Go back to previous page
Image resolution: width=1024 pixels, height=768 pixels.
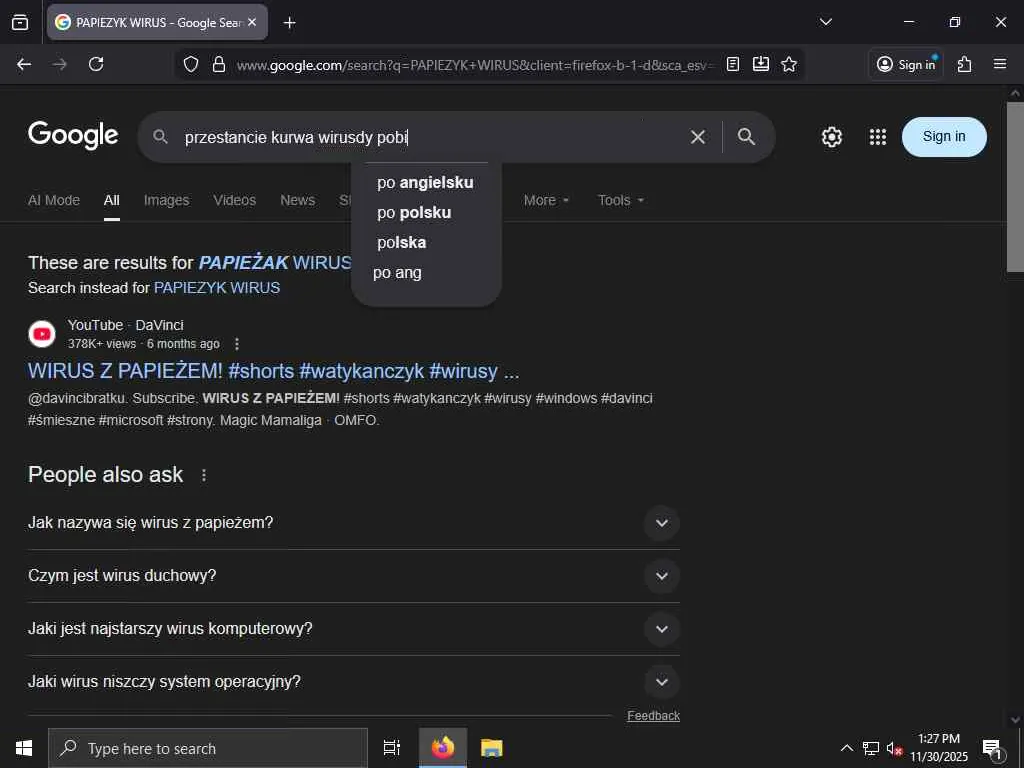pos(24,64)
